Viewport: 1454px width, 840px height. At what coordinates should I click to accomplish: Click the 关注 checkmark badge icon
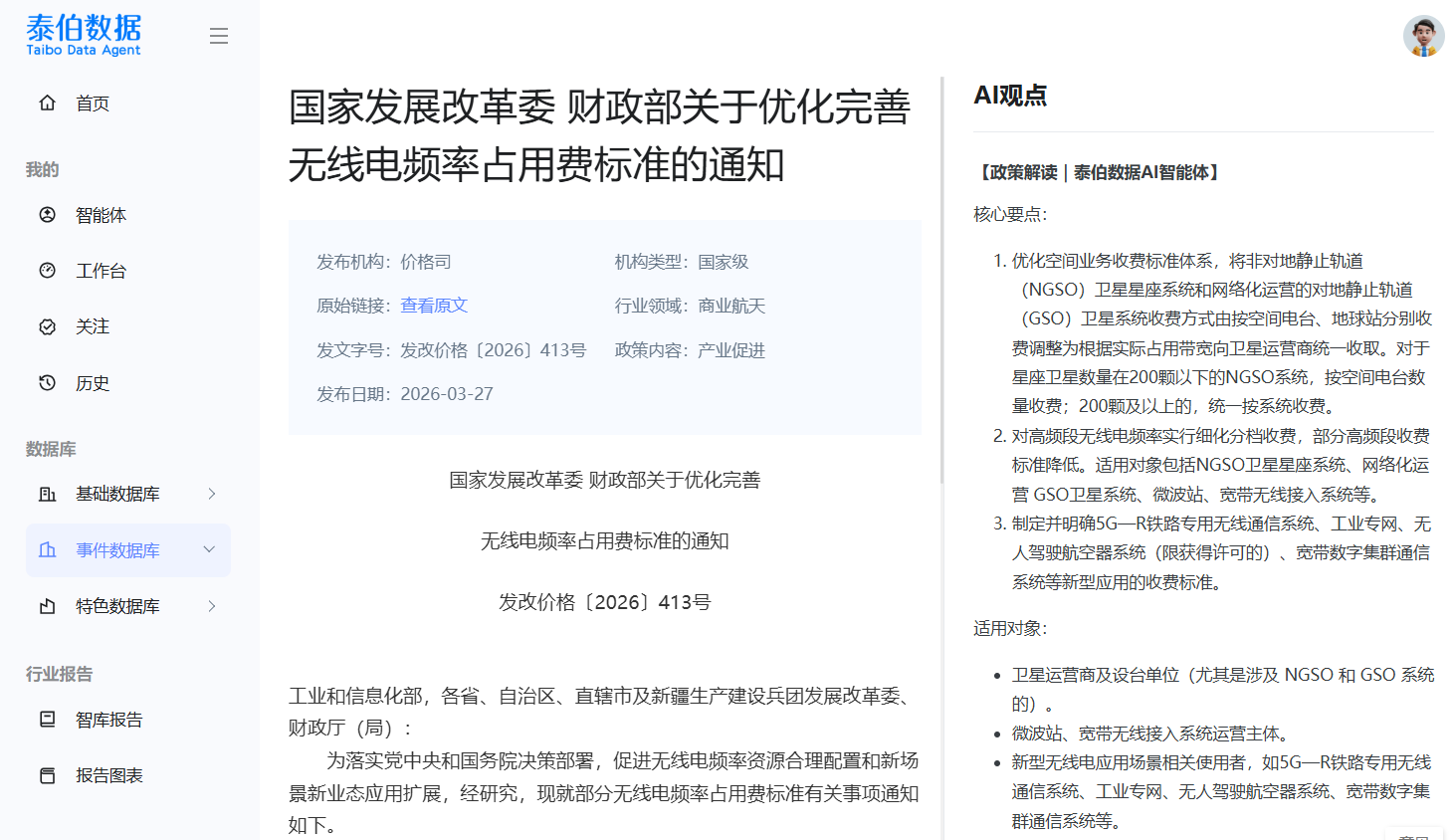point(47,326)
